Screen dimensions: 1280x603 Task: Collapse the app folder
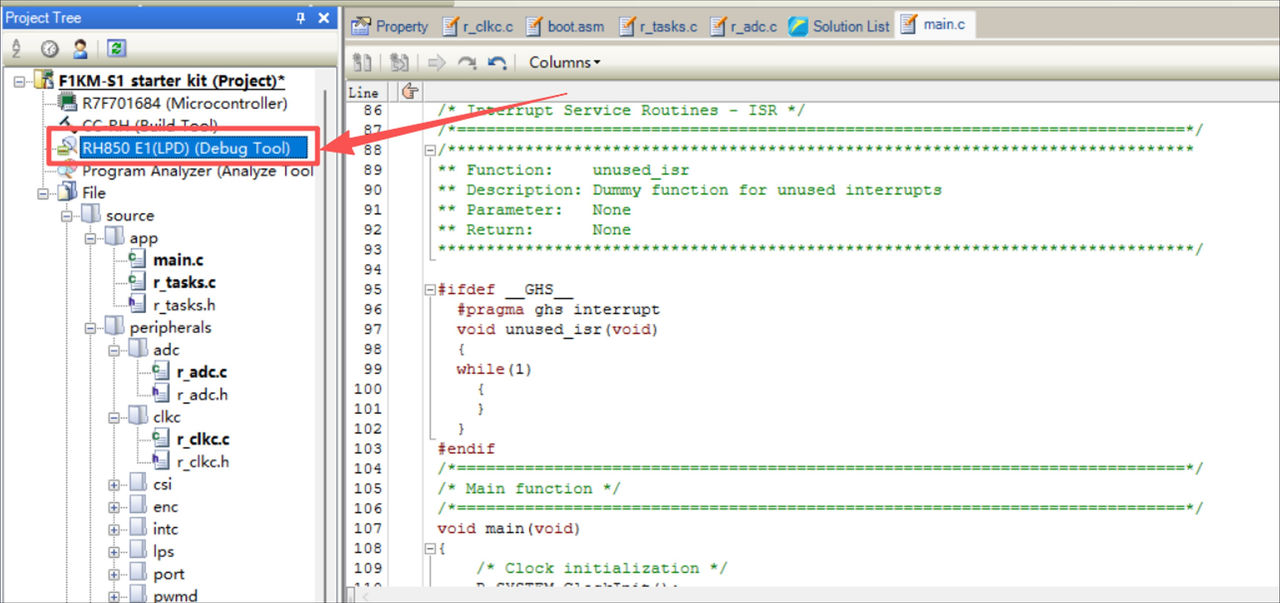pos(91,238)
